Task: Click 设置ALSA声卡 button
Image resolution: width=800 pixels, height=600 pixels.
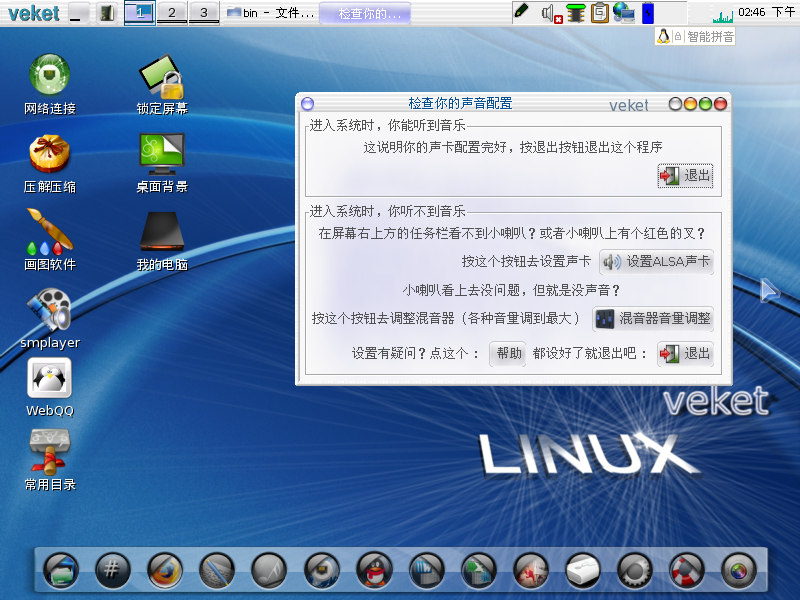Action: coord(656,262)
